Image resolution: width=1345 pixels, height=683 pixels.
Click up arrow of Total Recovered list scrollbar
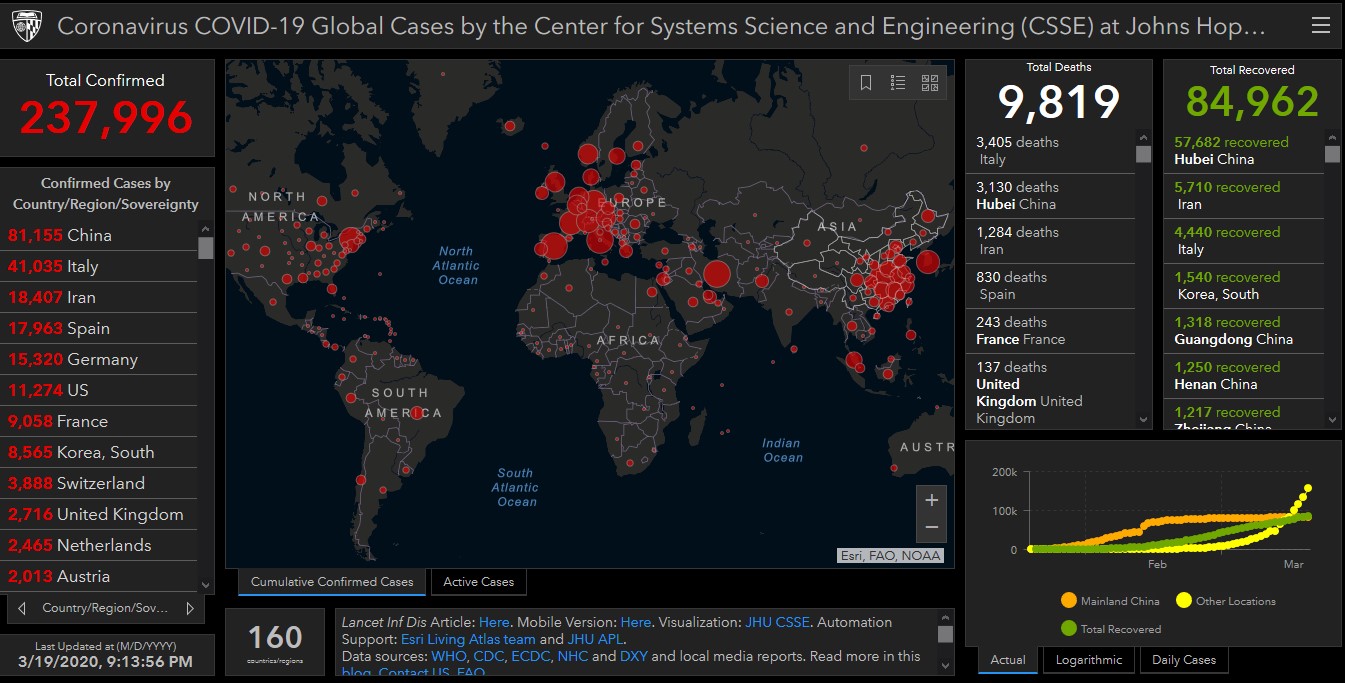pyautogui.click(x=1332, y=138)
